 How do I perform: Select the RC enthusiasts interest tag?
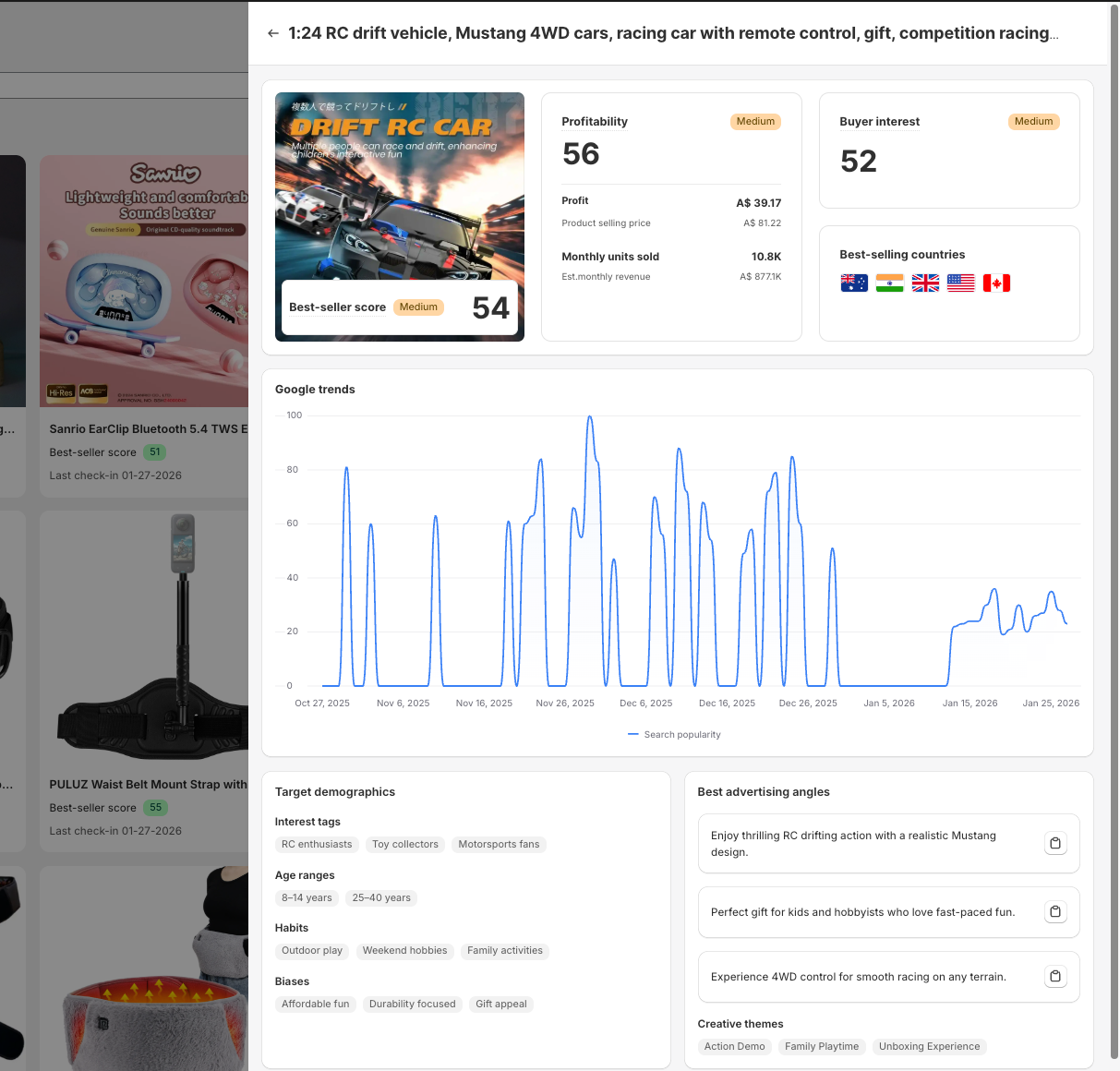coord(317,845)
